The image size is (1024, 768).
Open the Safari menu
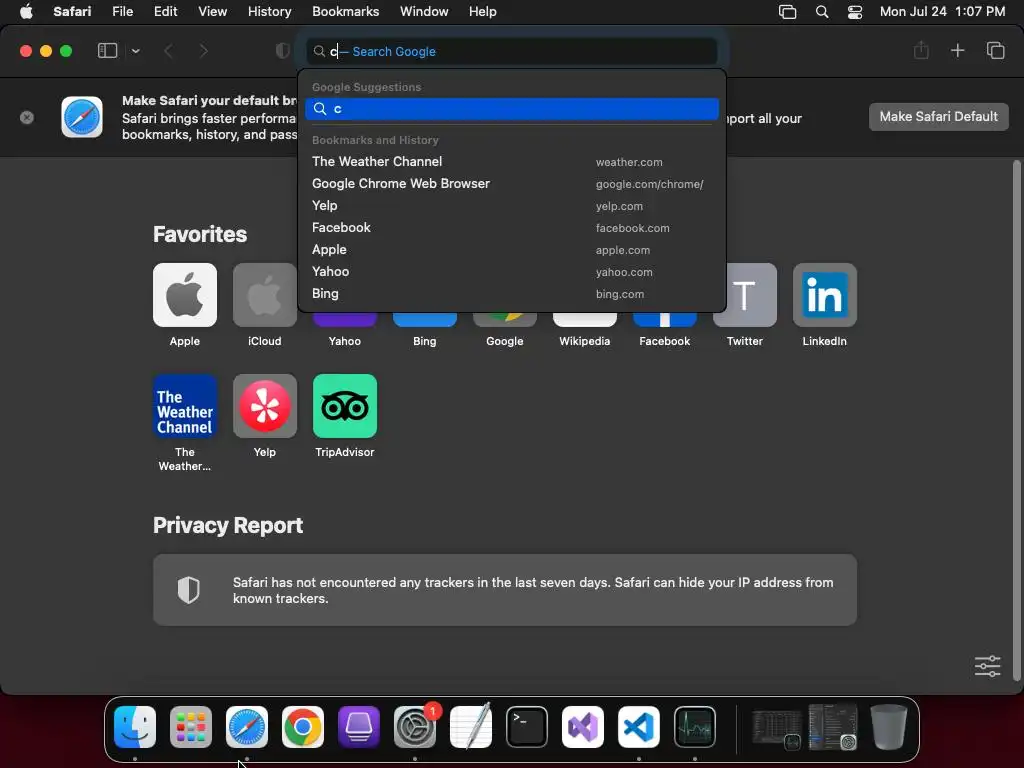(x=72, y=11)
